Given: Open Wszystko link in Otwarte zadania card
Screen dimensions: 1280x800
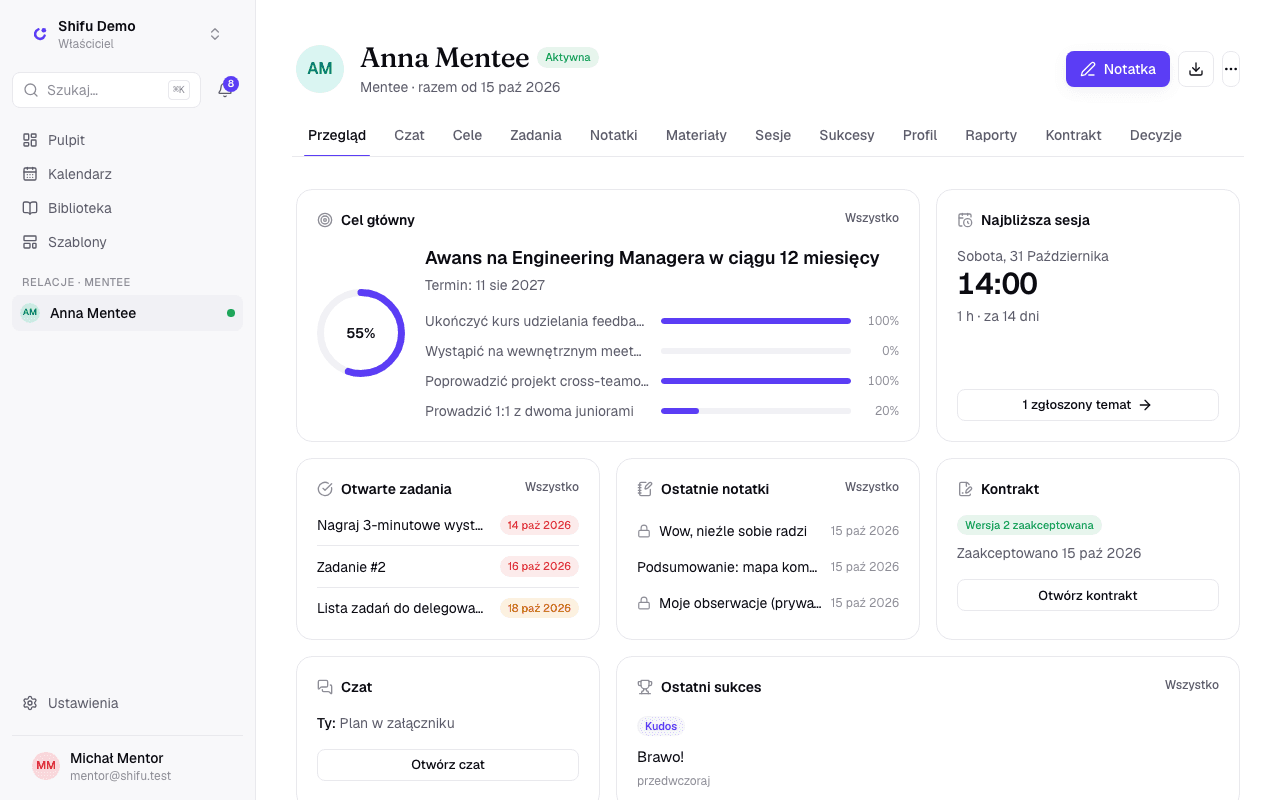Looking at the screenshot, I should click(x=552, y=487).
